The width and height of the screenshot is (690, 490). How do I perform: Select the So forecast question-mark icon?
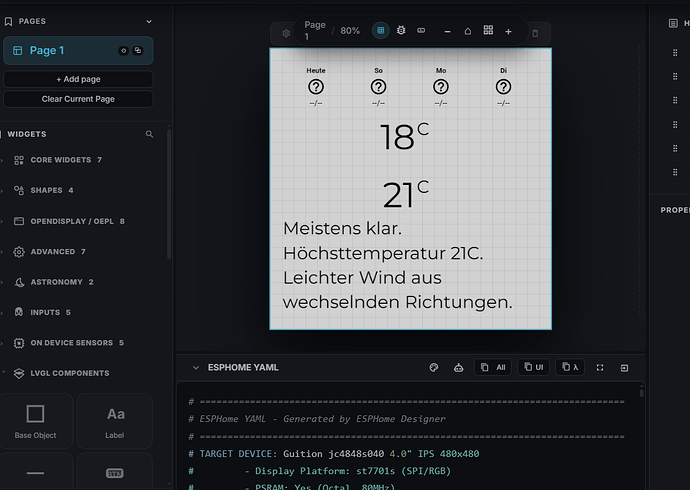[x=378, y=87]
